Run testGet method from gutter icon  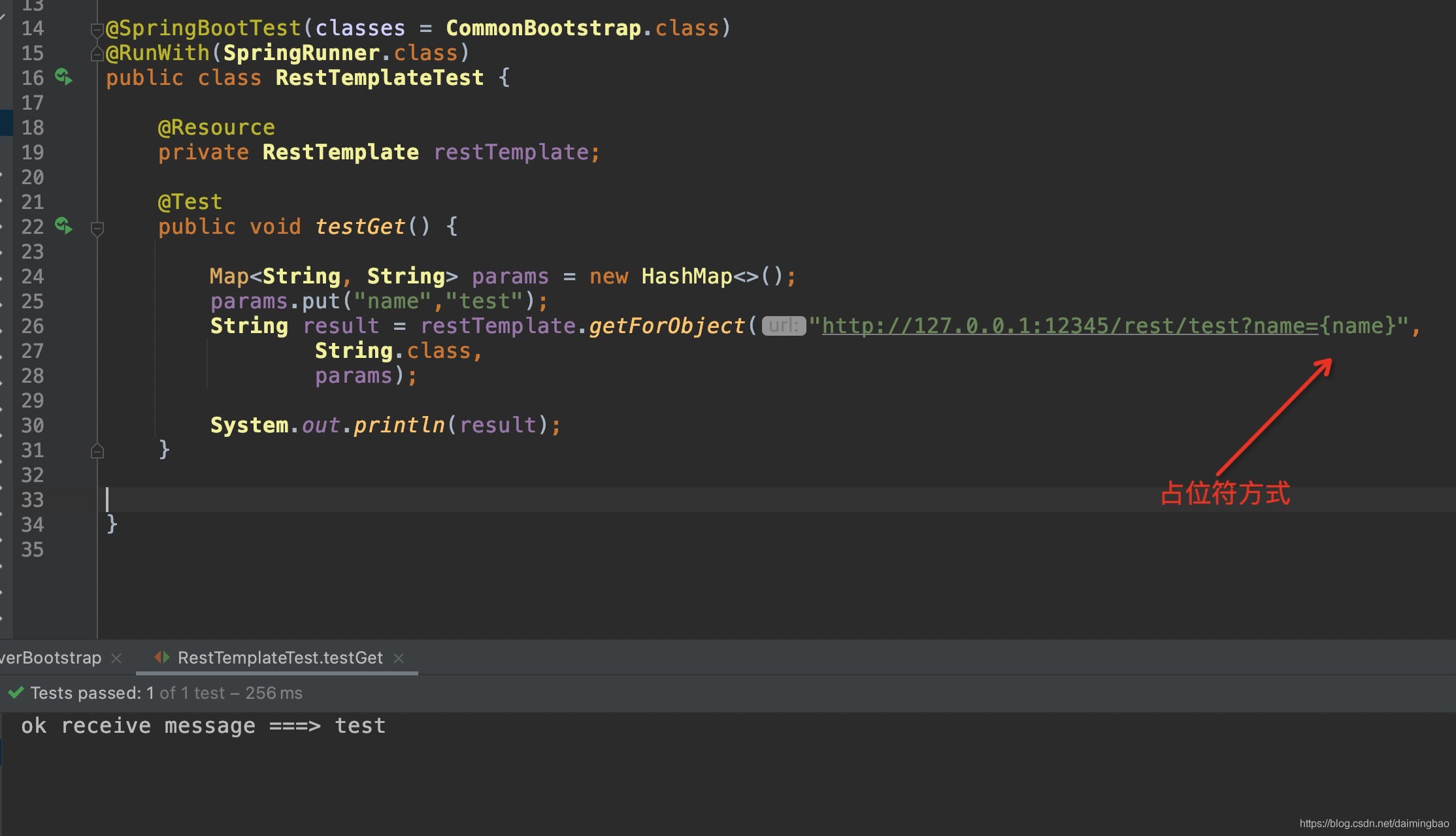click(63, 227)
